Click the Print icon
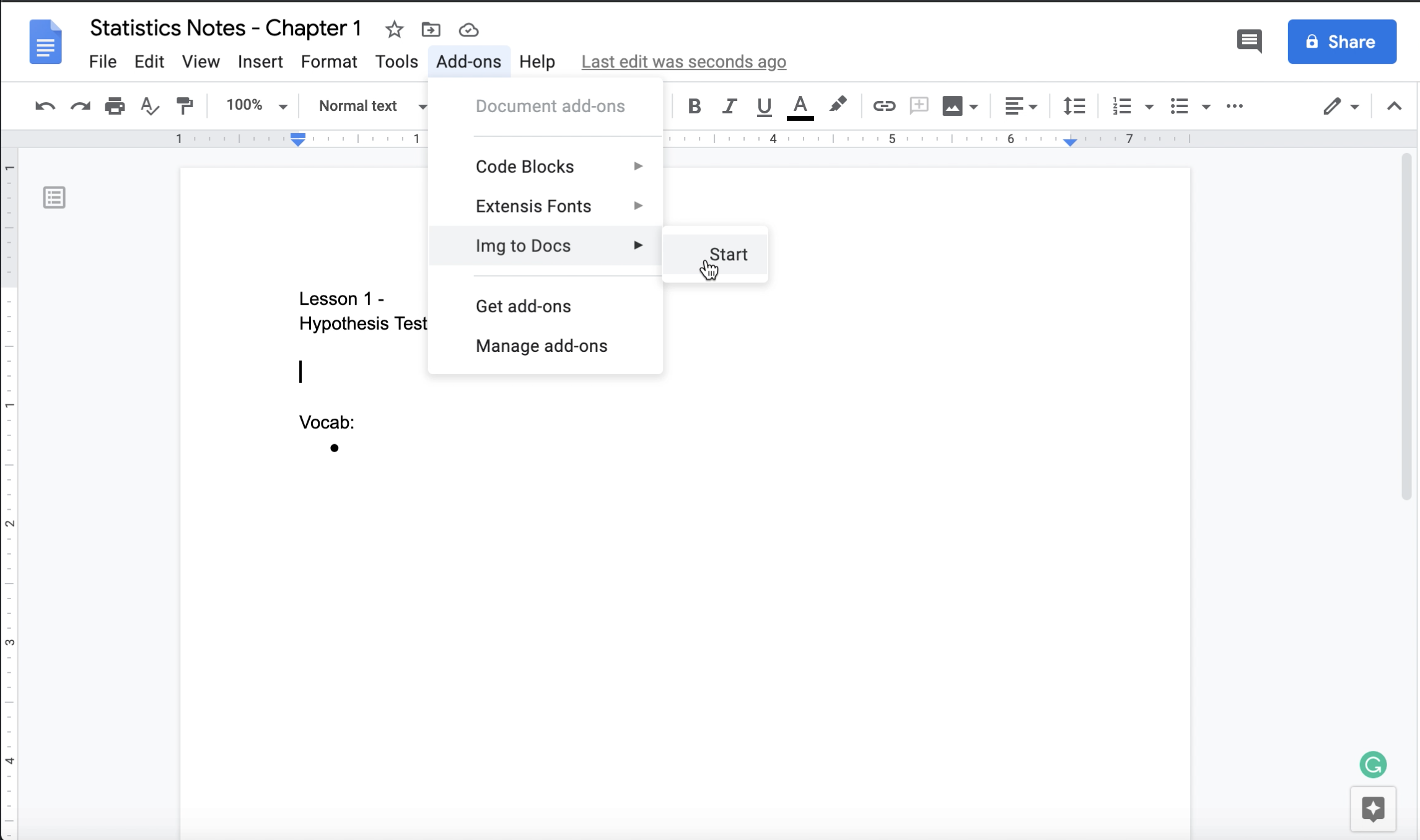This screenshot has height=840, width=1420. click(x=115, y=106)
